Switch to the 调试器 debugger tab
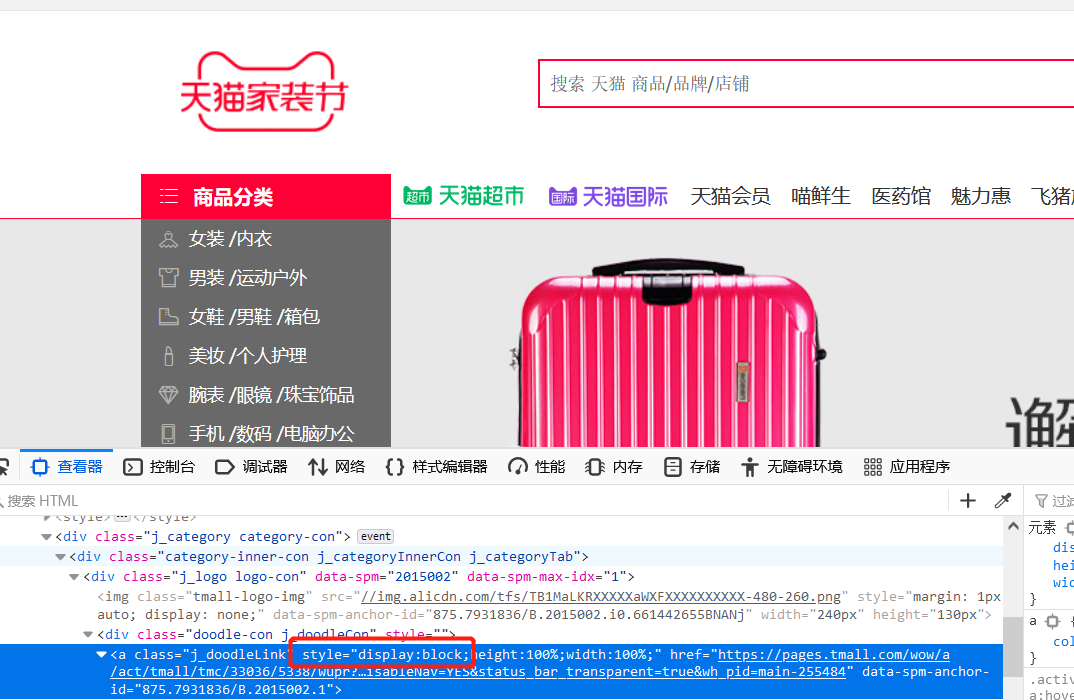The image size is (1074, 700). [x=251, y=467]
